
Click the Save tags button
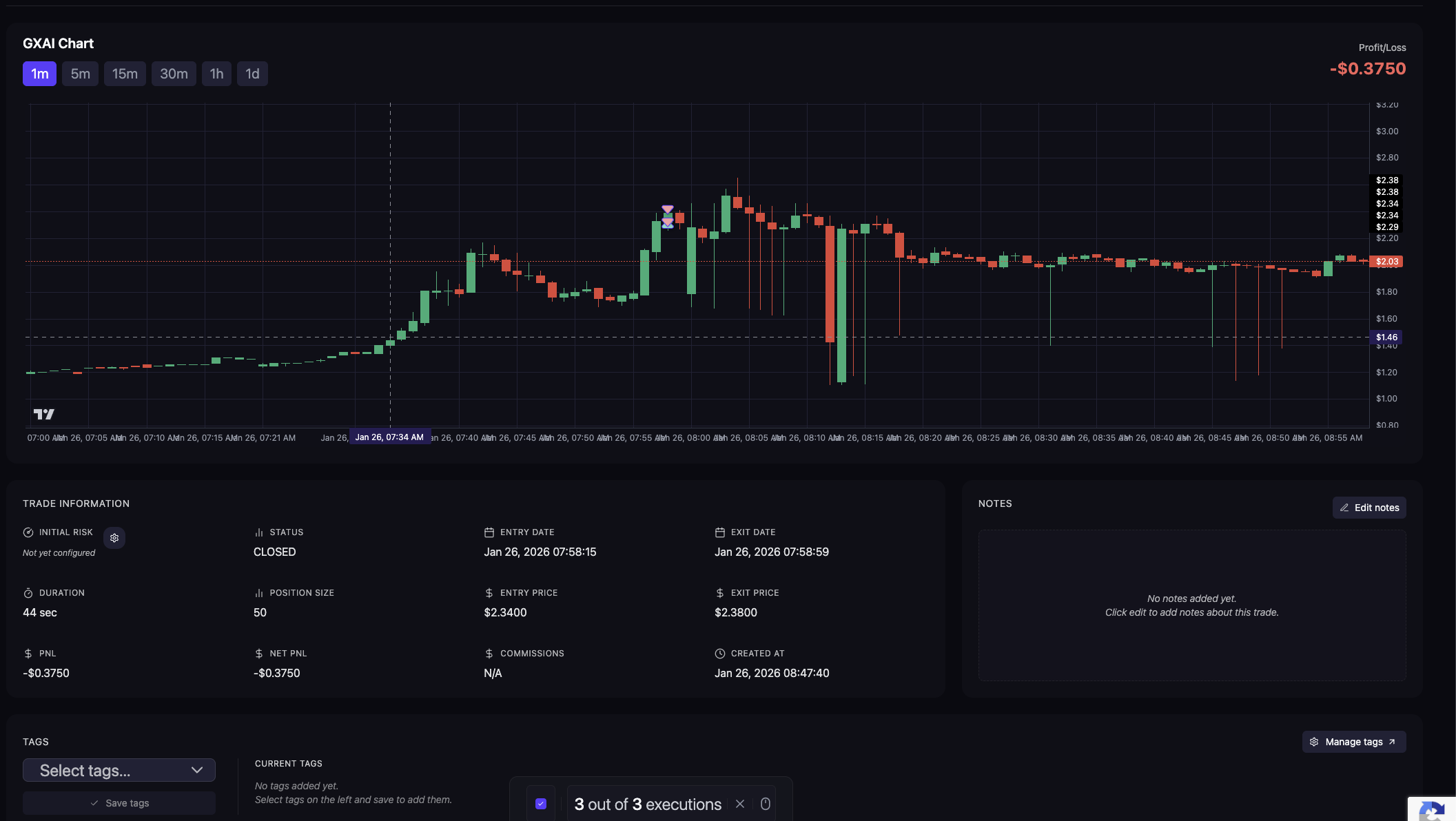pos(119,803)
